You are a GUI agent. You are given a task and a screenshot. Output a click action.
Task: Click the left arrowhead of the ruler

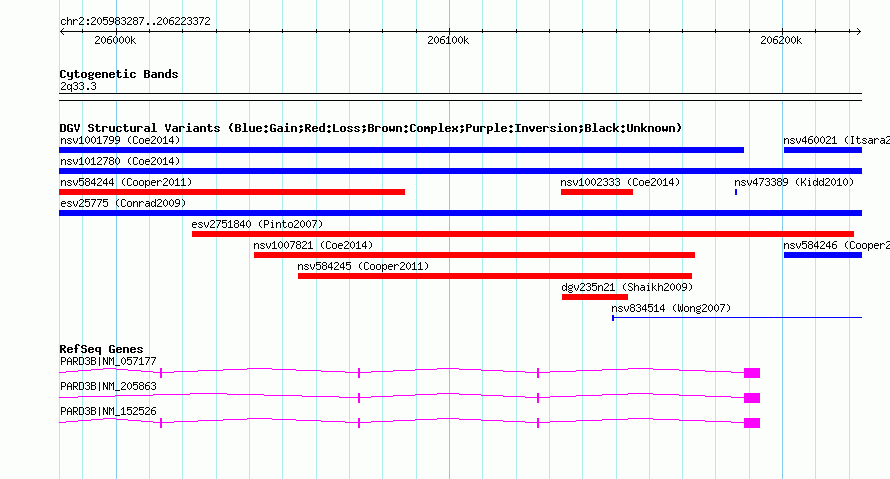pyautogui.click(x=62, y=32)
